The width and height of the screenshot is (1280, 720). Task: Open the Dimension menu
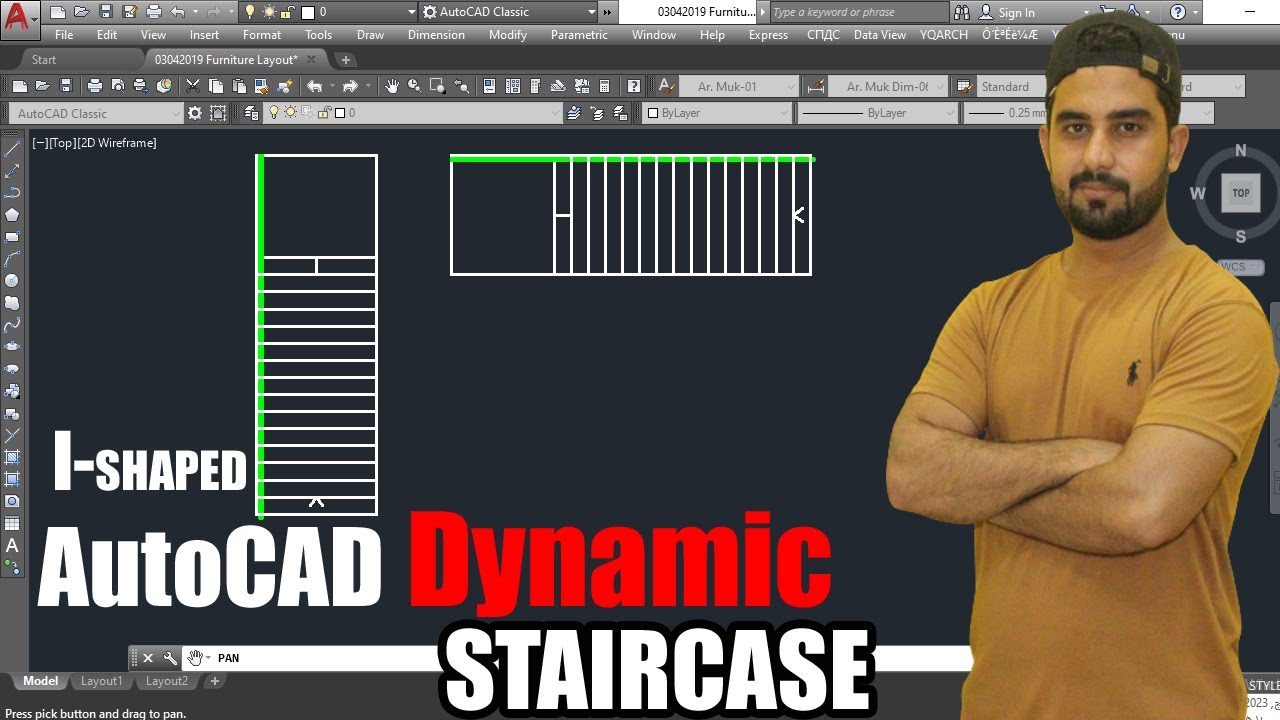(x=436, y=35)
